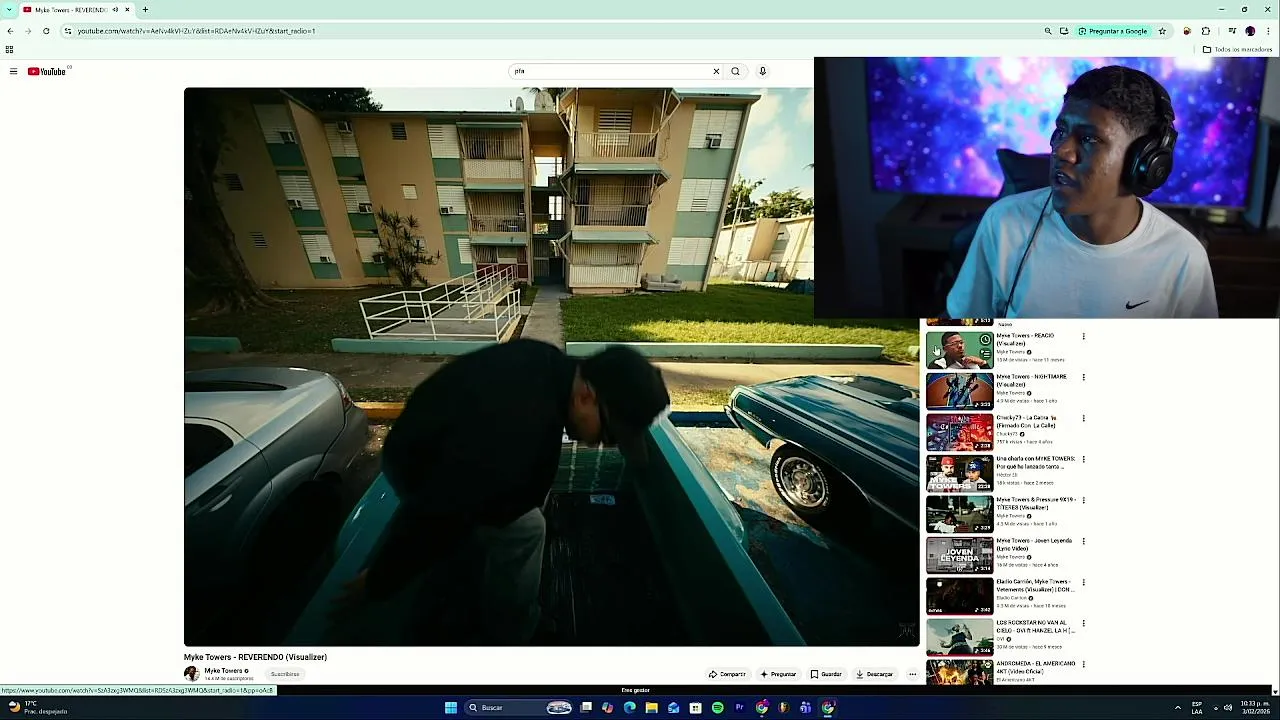Screen dimensions: 1280x720
Task: Open Joven Leyenda lyric video thumbnail
Action: pyautogui.click(x=959, y=555)
